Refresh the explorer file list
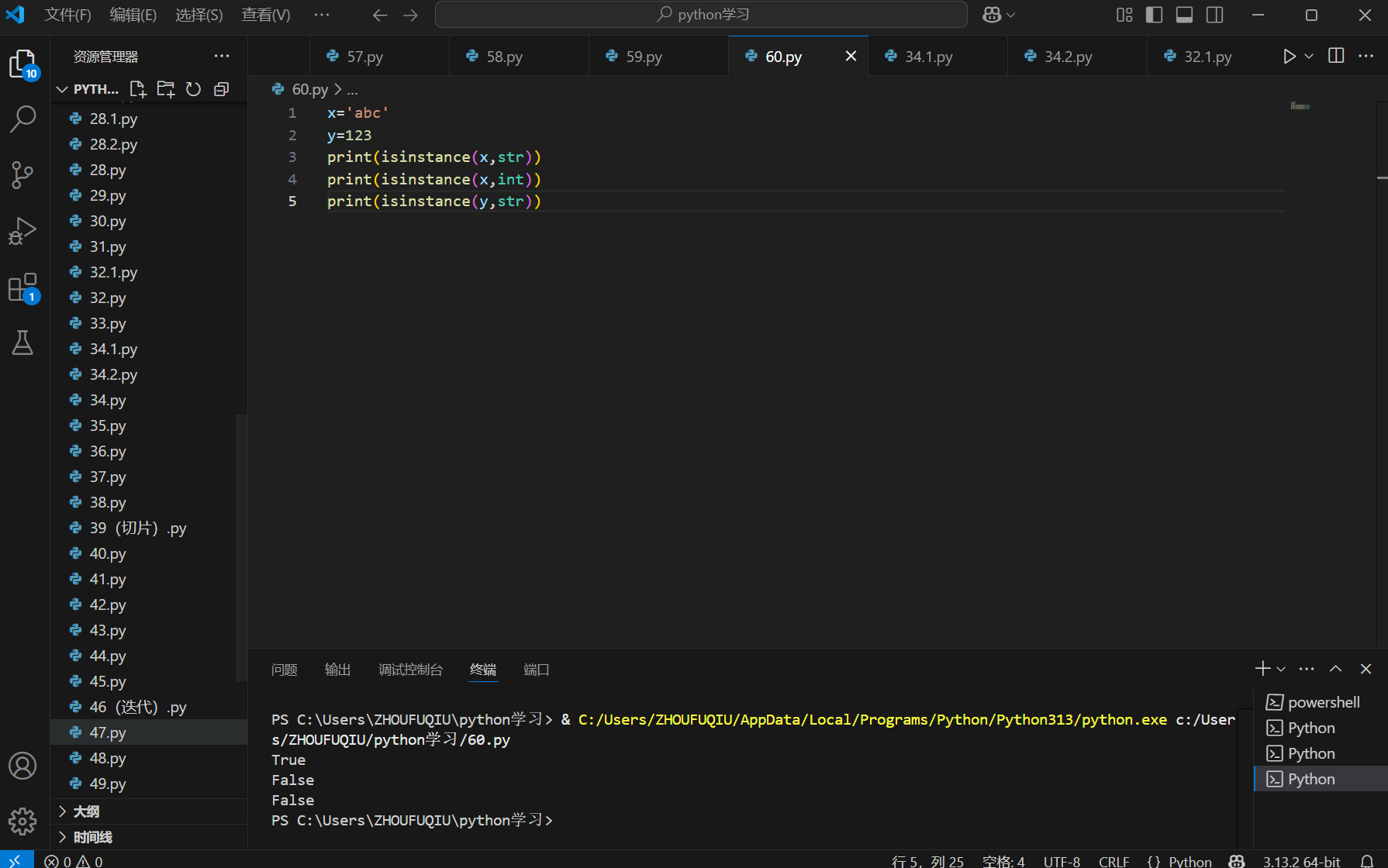This screenshot has height=868, width=1388. click(194, 89)
